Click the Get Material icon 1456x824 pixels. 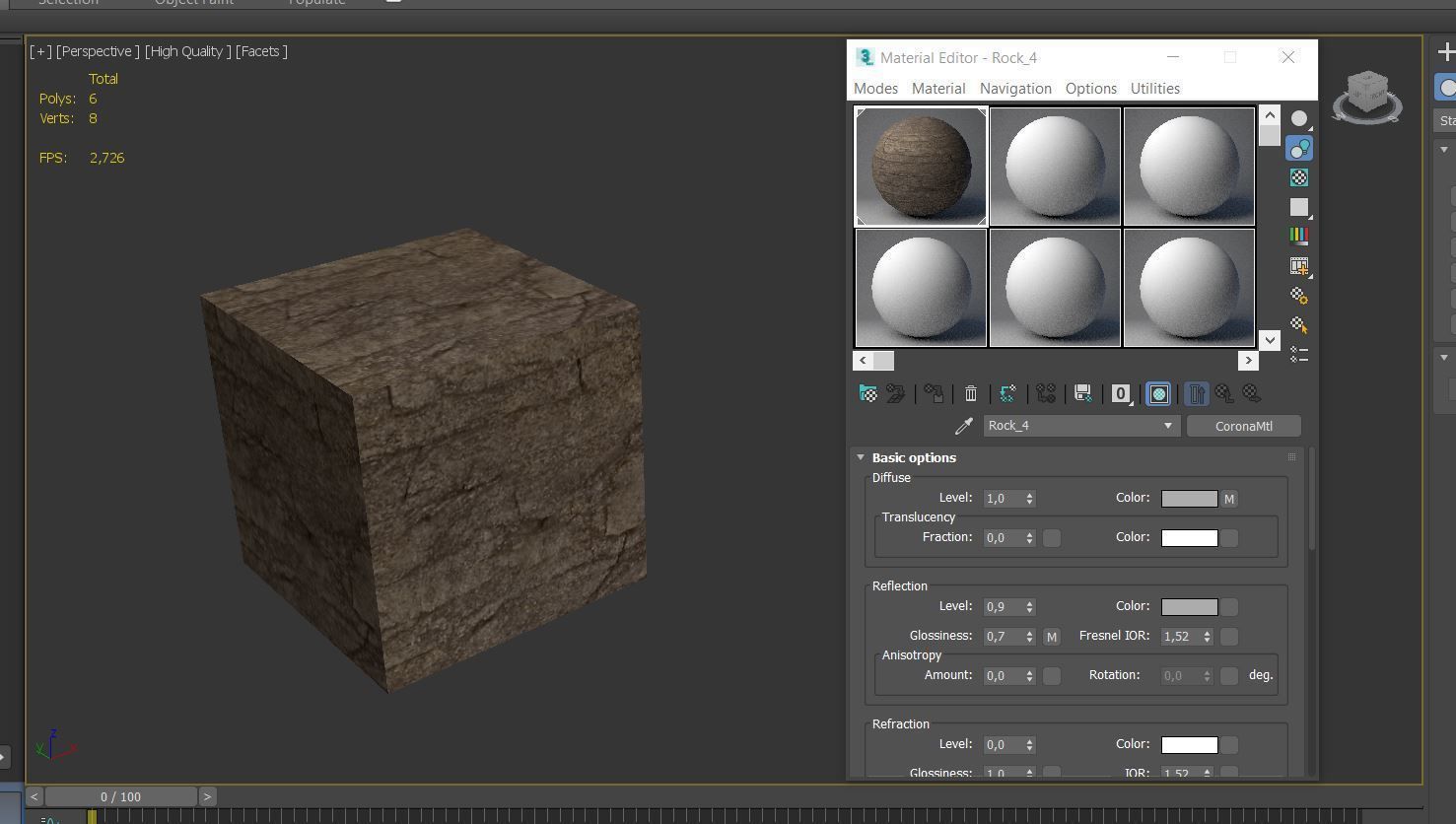point(868,394)
